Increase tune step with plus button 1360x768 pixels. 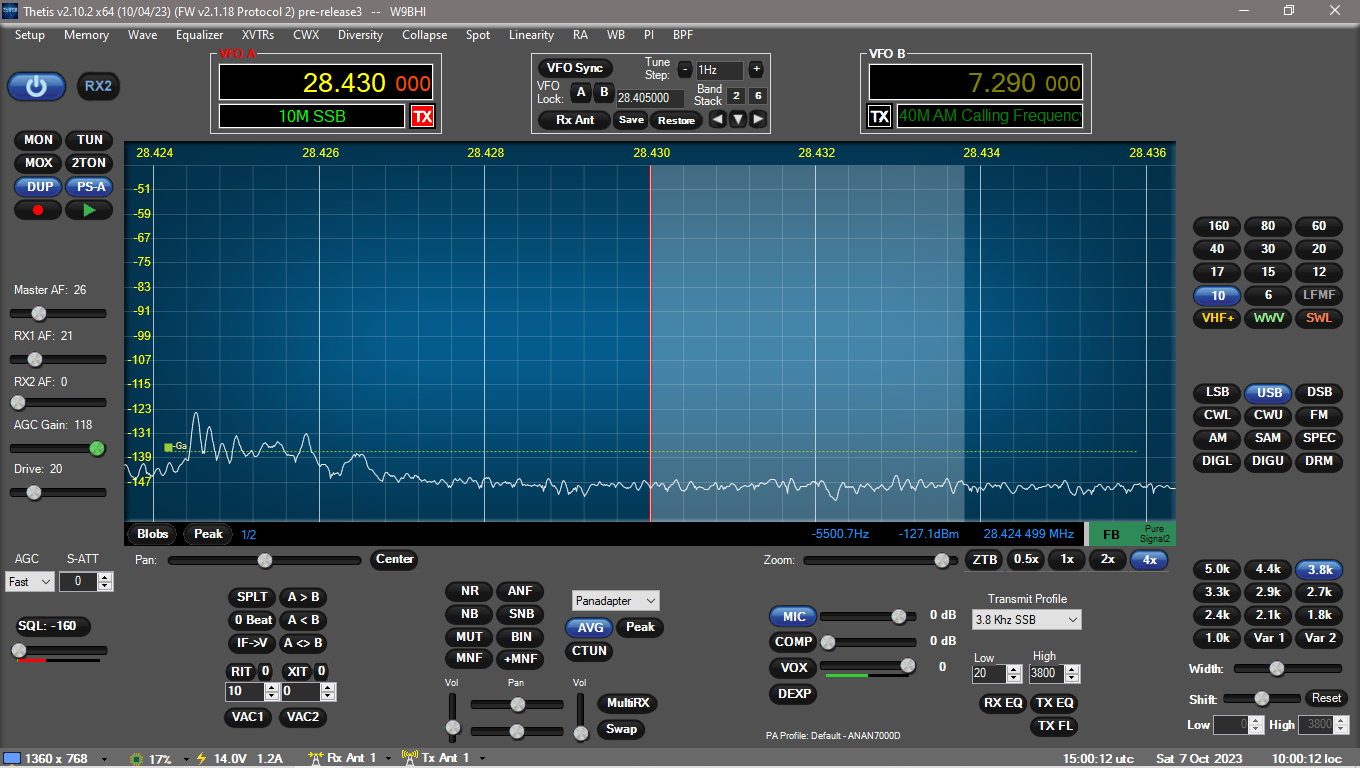756,69
